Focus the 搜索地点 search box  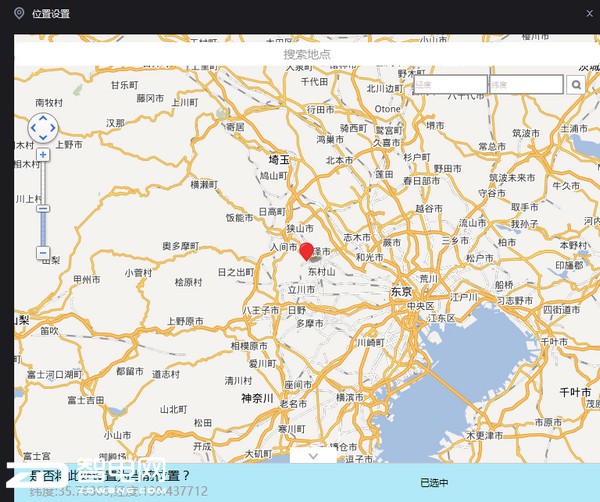[306, 54]
